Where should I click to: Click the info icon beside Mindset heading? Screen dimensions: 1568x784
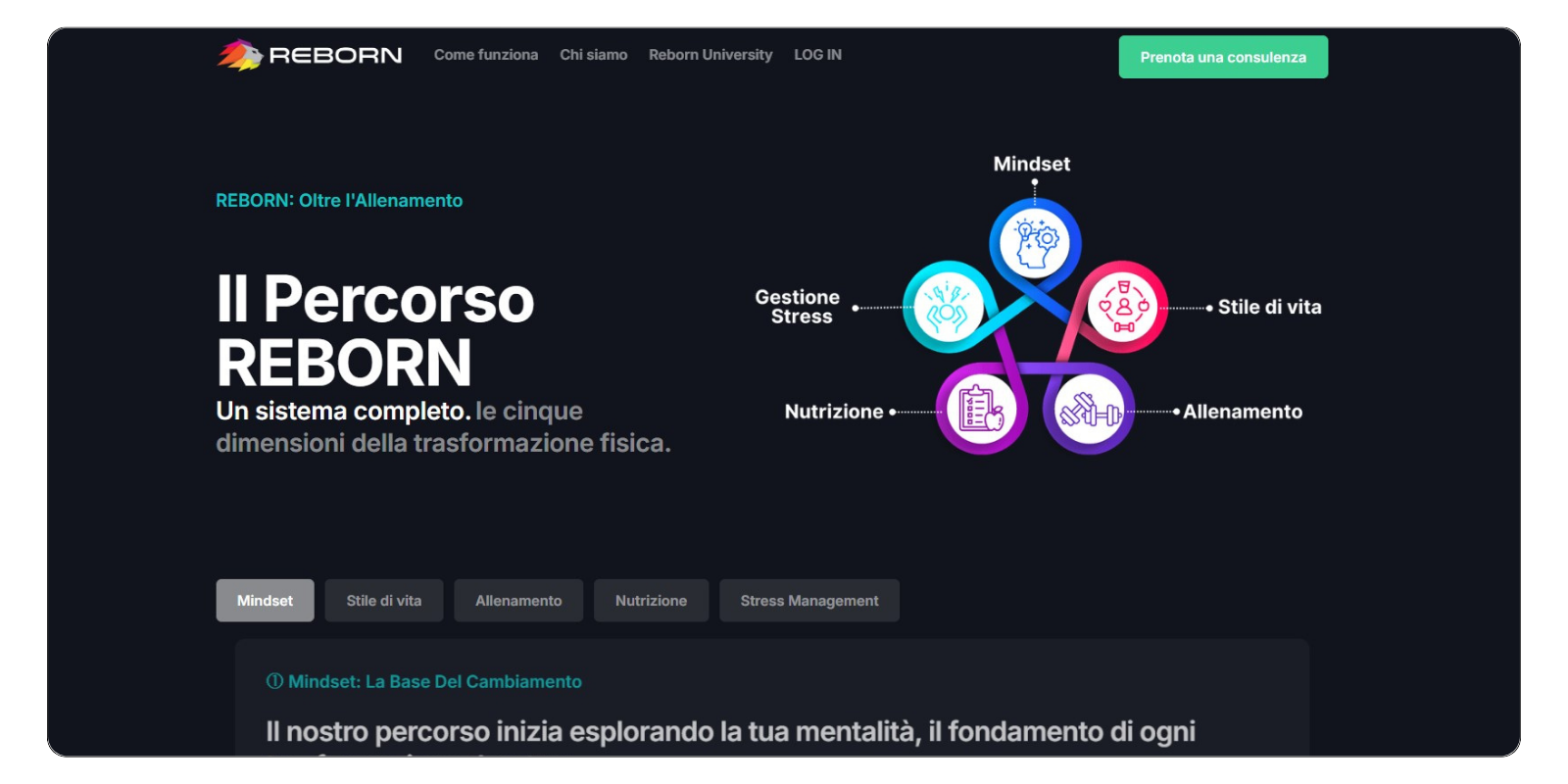pos(274,681)
